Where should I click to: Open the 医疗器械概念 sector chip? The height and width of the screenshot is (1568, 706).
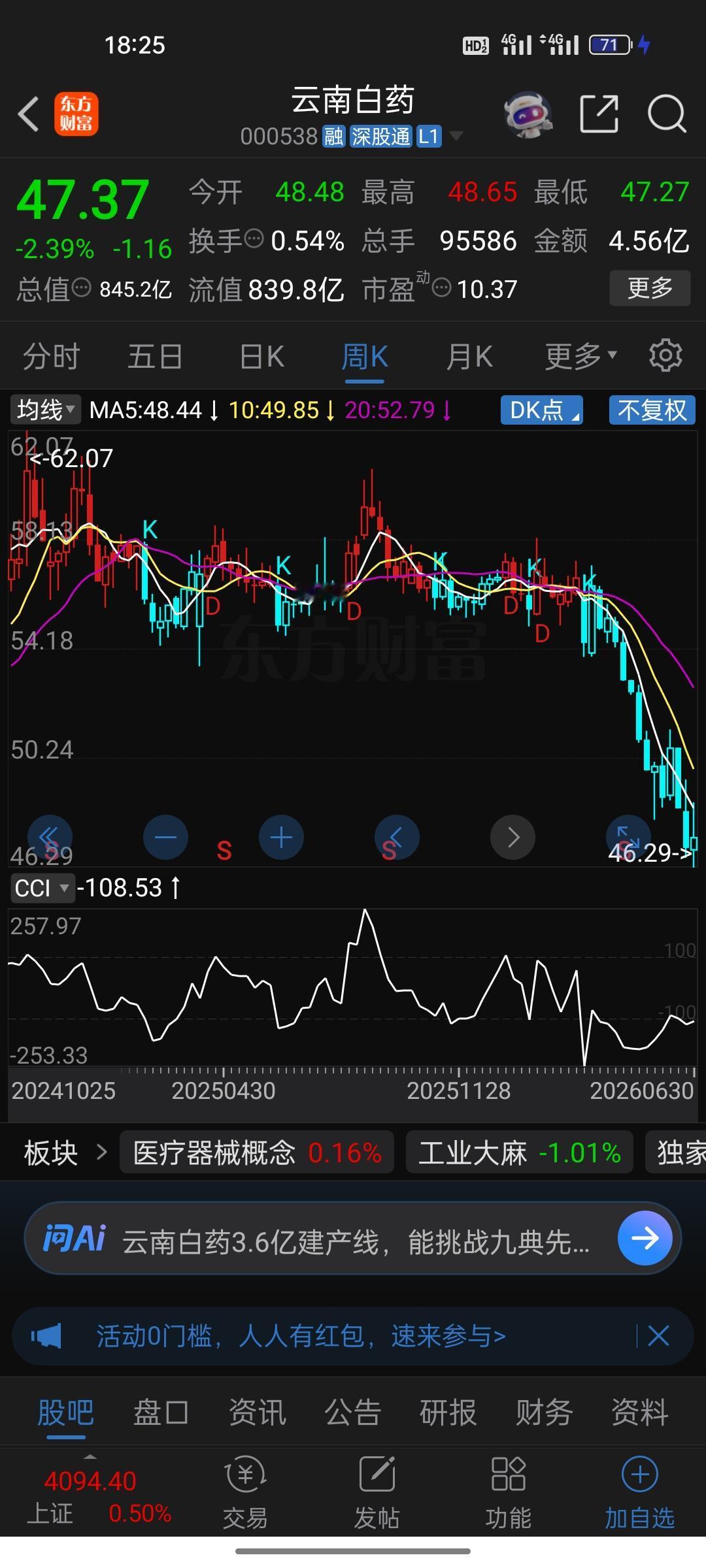pos(257,1153)
